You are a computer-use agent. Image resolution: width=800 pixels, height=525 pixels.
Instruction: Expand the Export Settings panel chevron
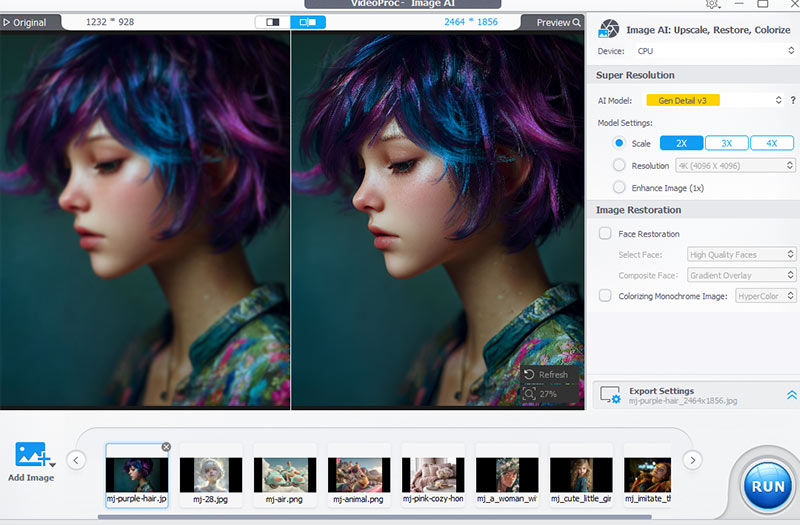click(791, 396)
